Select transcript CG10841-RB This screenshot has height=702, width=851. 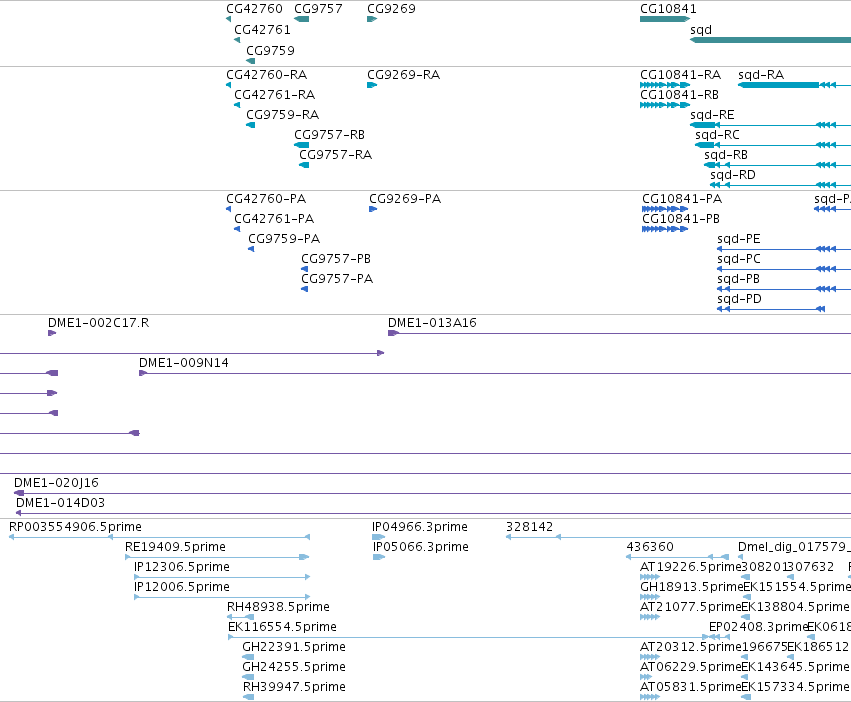[679, 94]
